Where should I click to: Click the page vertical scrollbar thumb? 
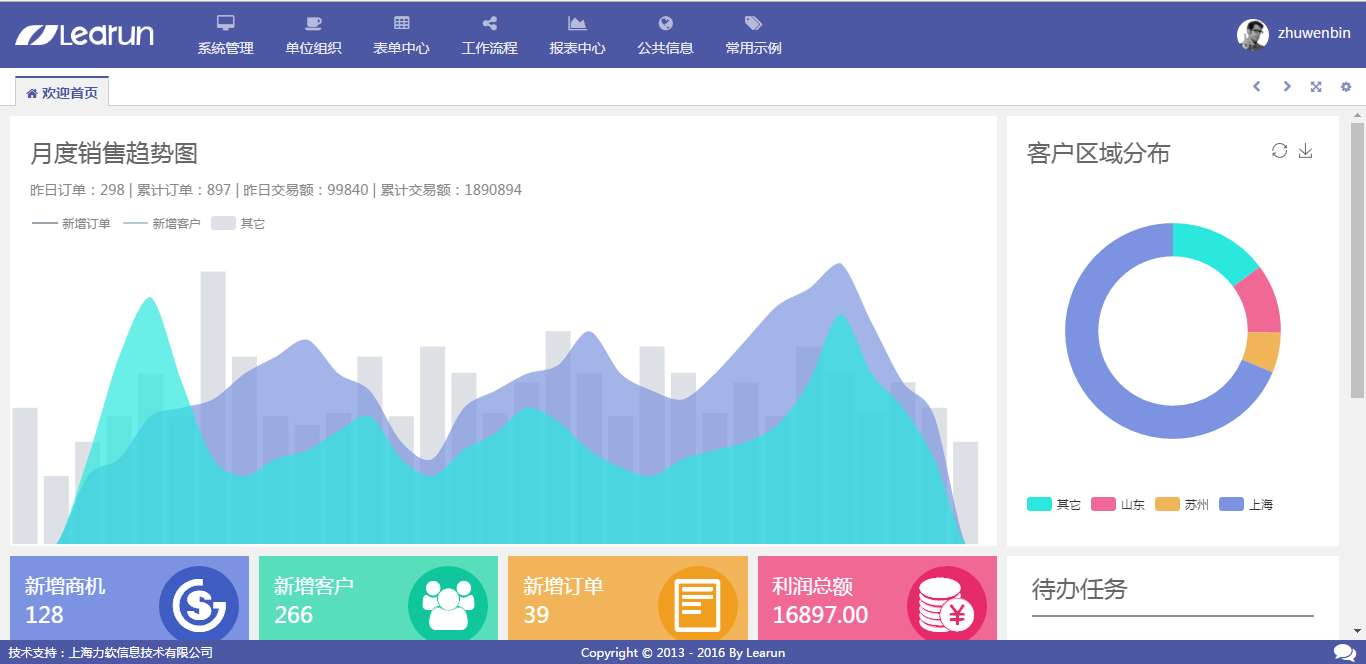(x=1357, y=260)
